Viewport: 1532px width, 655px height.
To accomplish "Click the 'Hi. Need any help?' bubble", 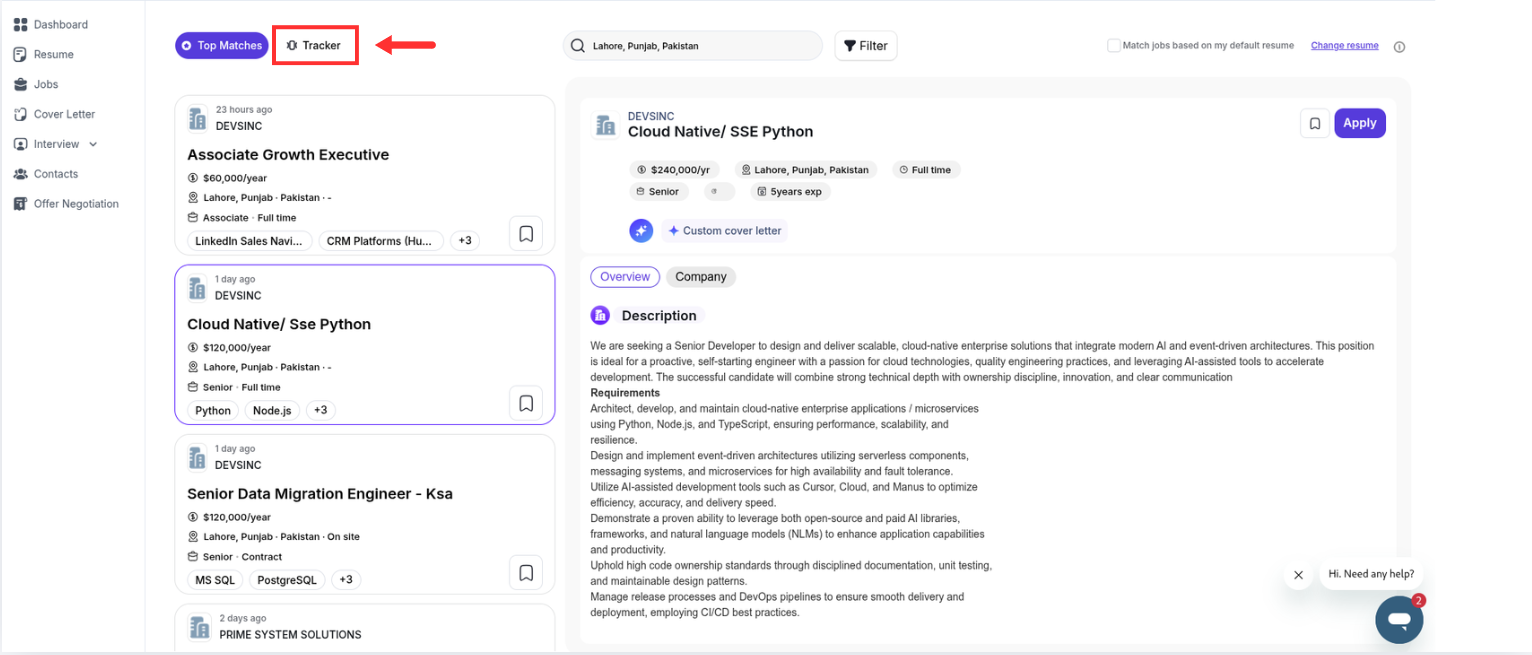I will (1371, 574).
